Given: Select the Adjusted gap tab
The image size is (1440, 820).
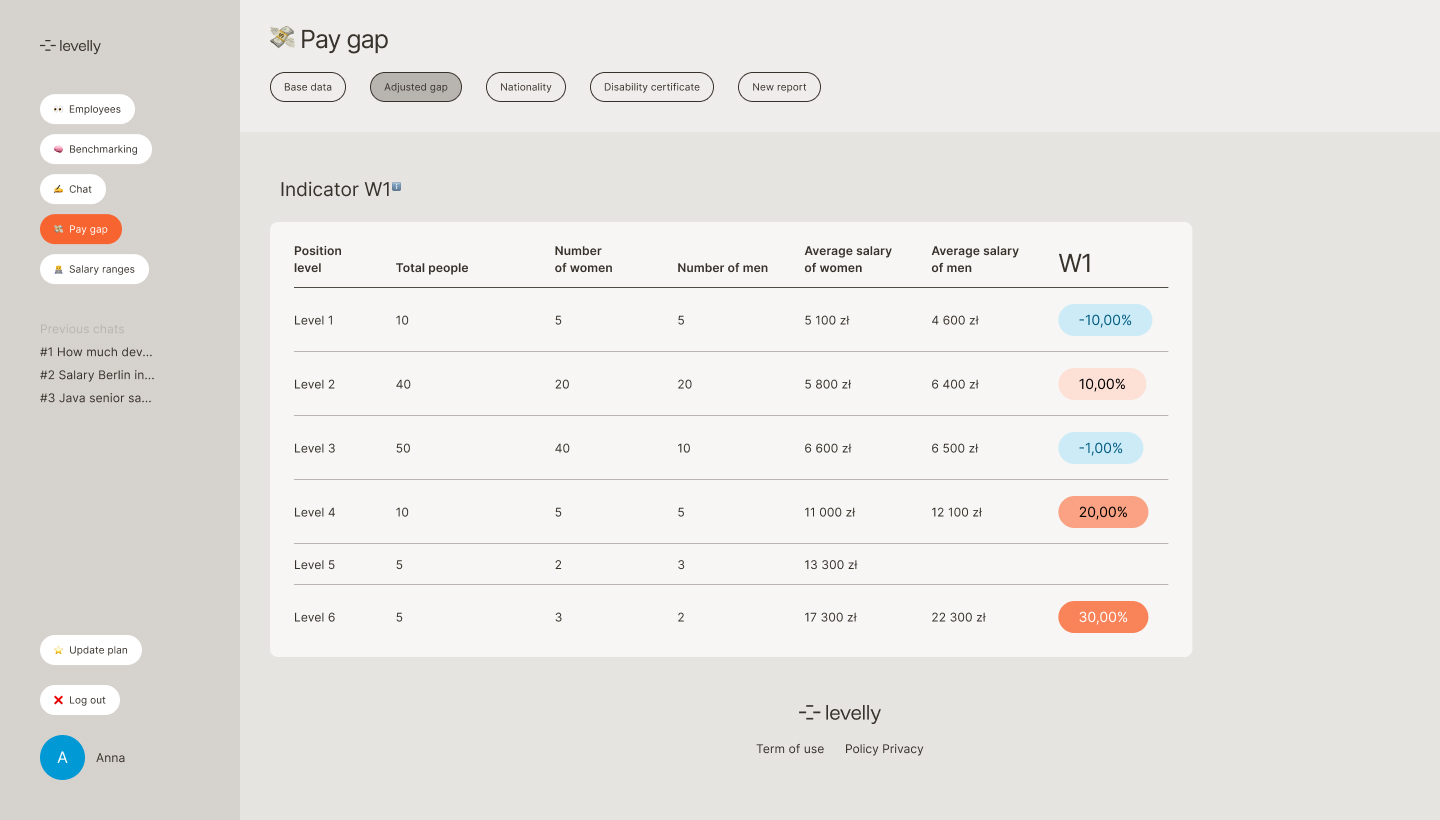Looking at the screenshot, I should pos(416,87).
